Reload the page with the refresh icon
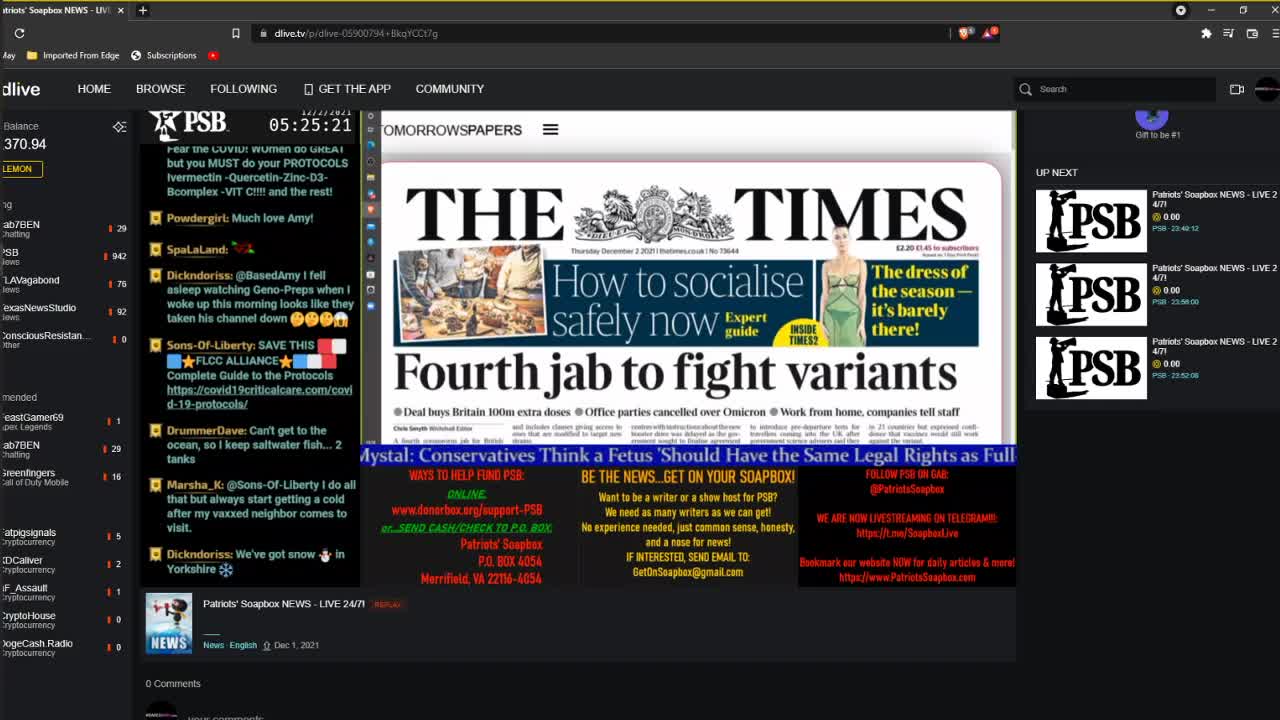1280x720 pixels. (x=19, y=33)
